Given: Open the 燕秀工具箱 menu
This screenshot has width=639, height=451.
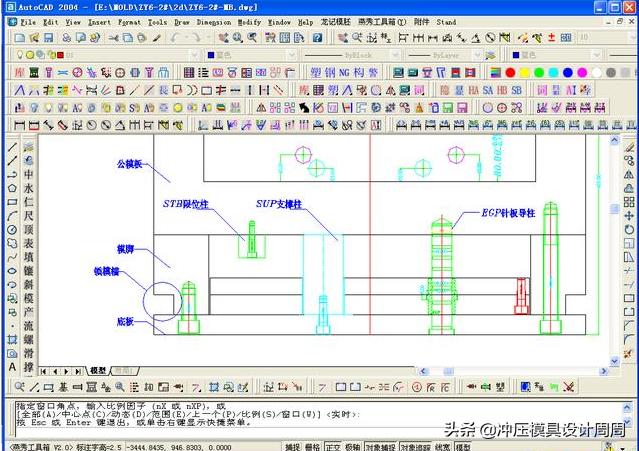Looking at the screenshot, I should click(382, 22).
